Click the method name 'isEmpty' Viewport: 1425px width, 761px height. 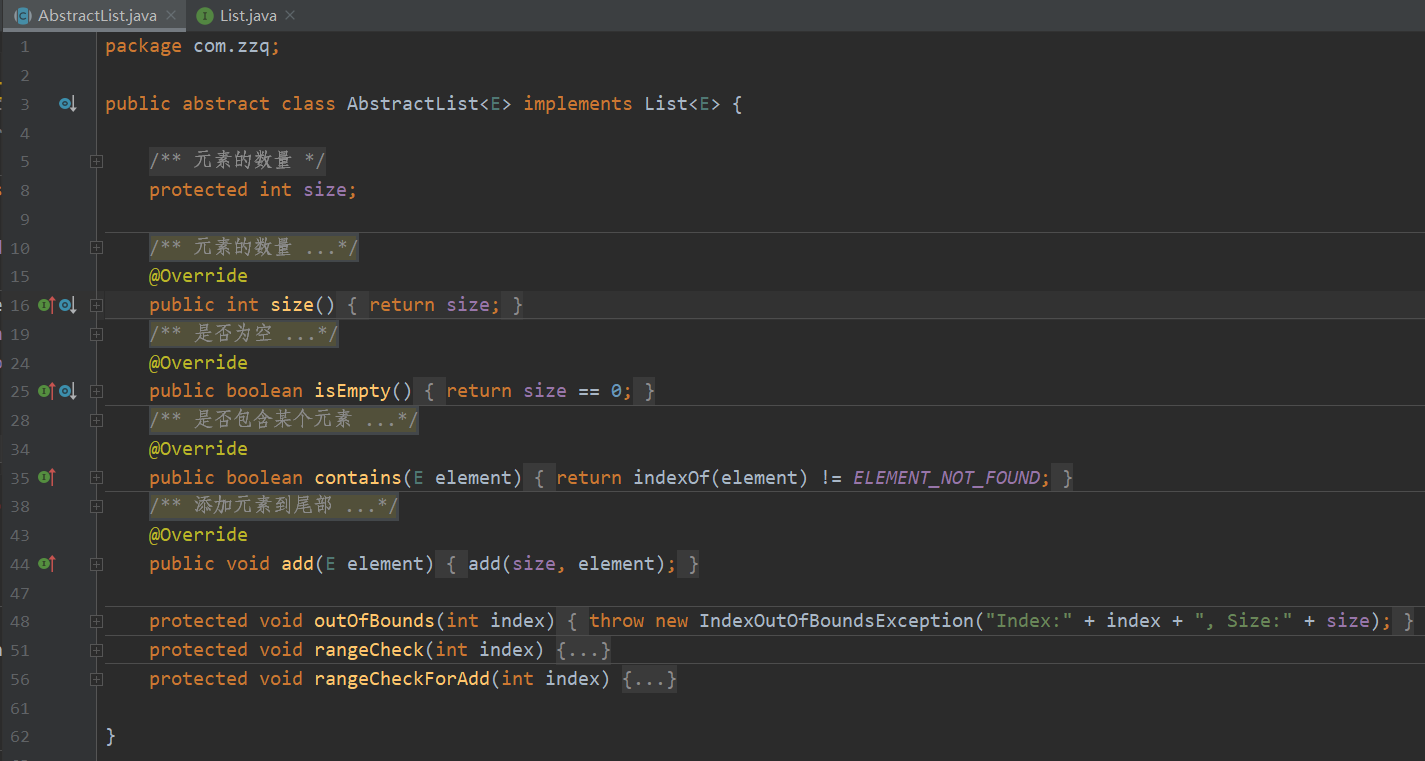(353, 391)
